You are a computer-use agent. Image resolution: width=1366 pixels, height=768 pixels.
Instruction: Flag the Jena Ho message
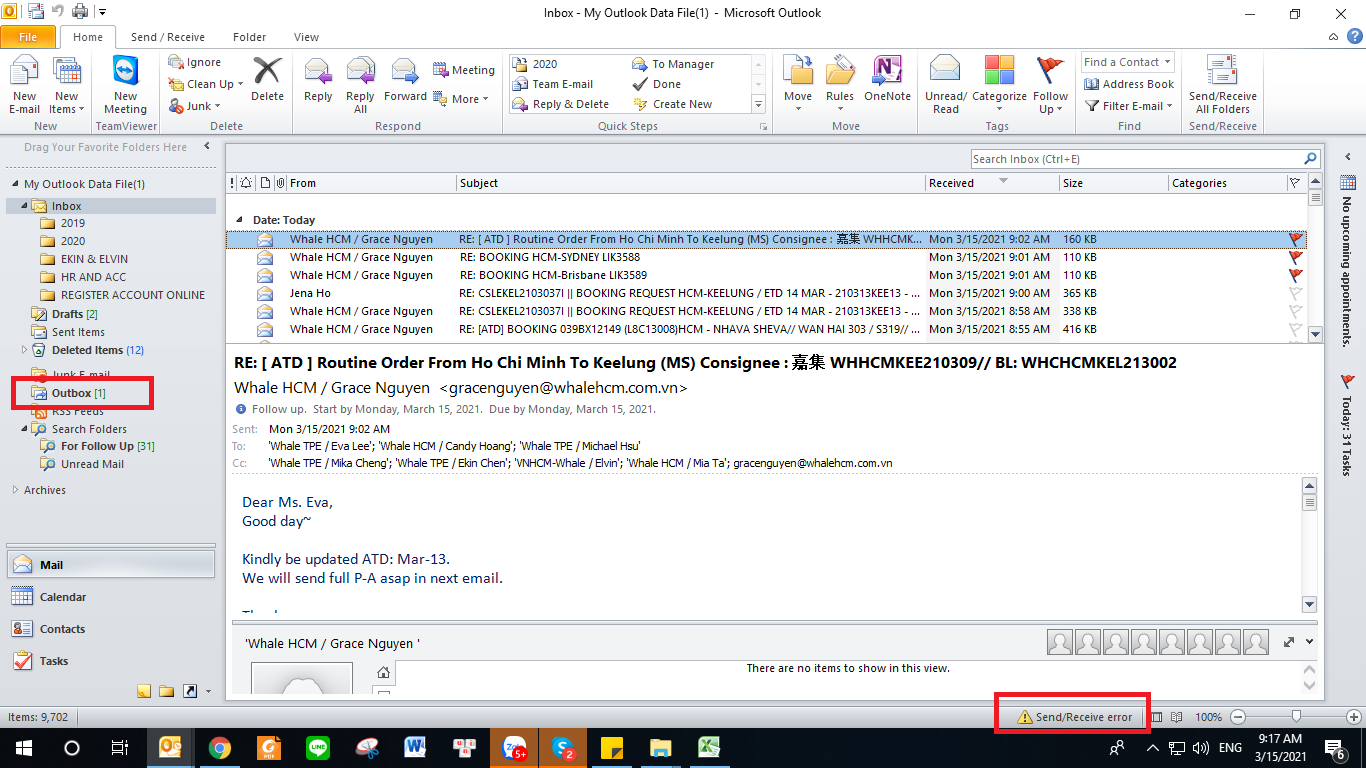tap(1296, 293)
